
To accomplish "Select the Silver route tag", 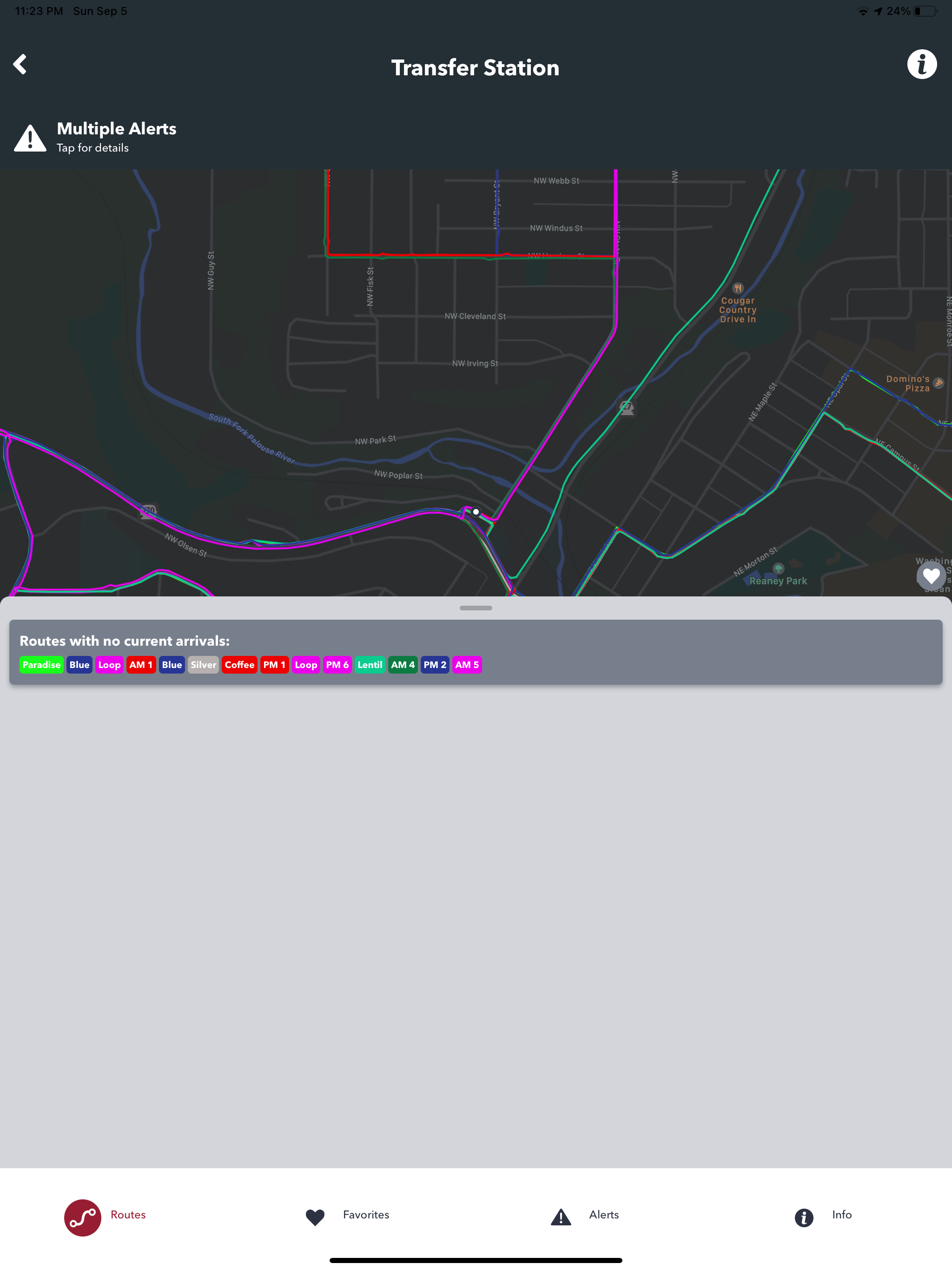I will tap(203, 665).
